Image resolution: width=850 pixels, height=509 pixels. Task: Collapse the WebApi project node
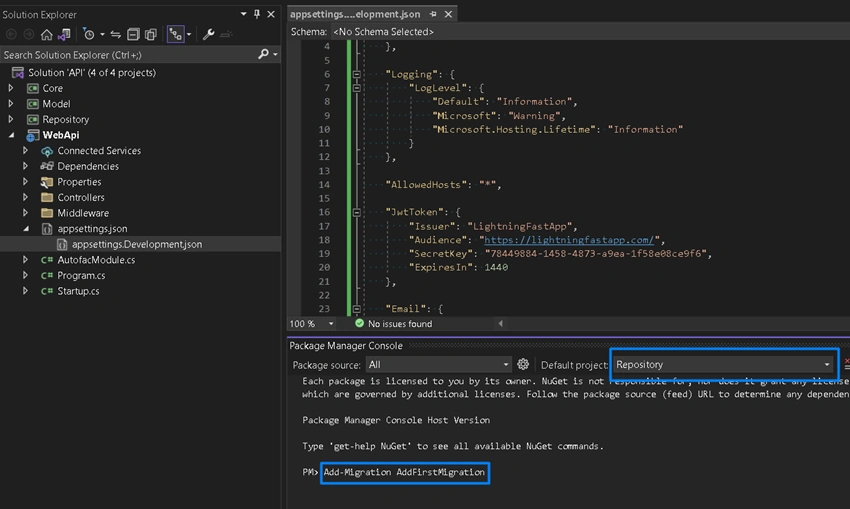pyautogui.click(x=11, y=135)
